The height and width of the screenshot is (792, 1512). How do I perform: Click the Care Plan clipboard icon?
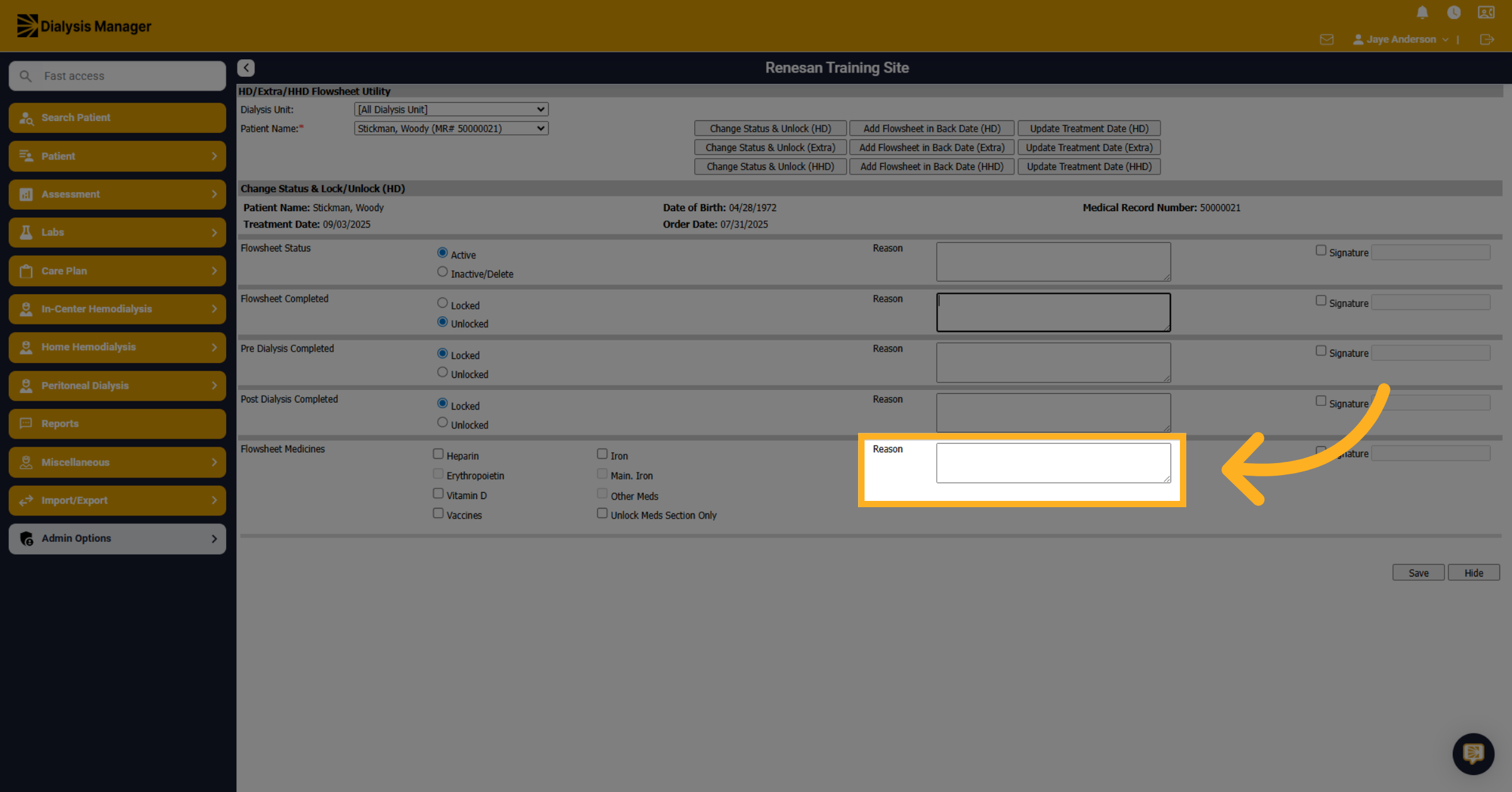point(26,271)
